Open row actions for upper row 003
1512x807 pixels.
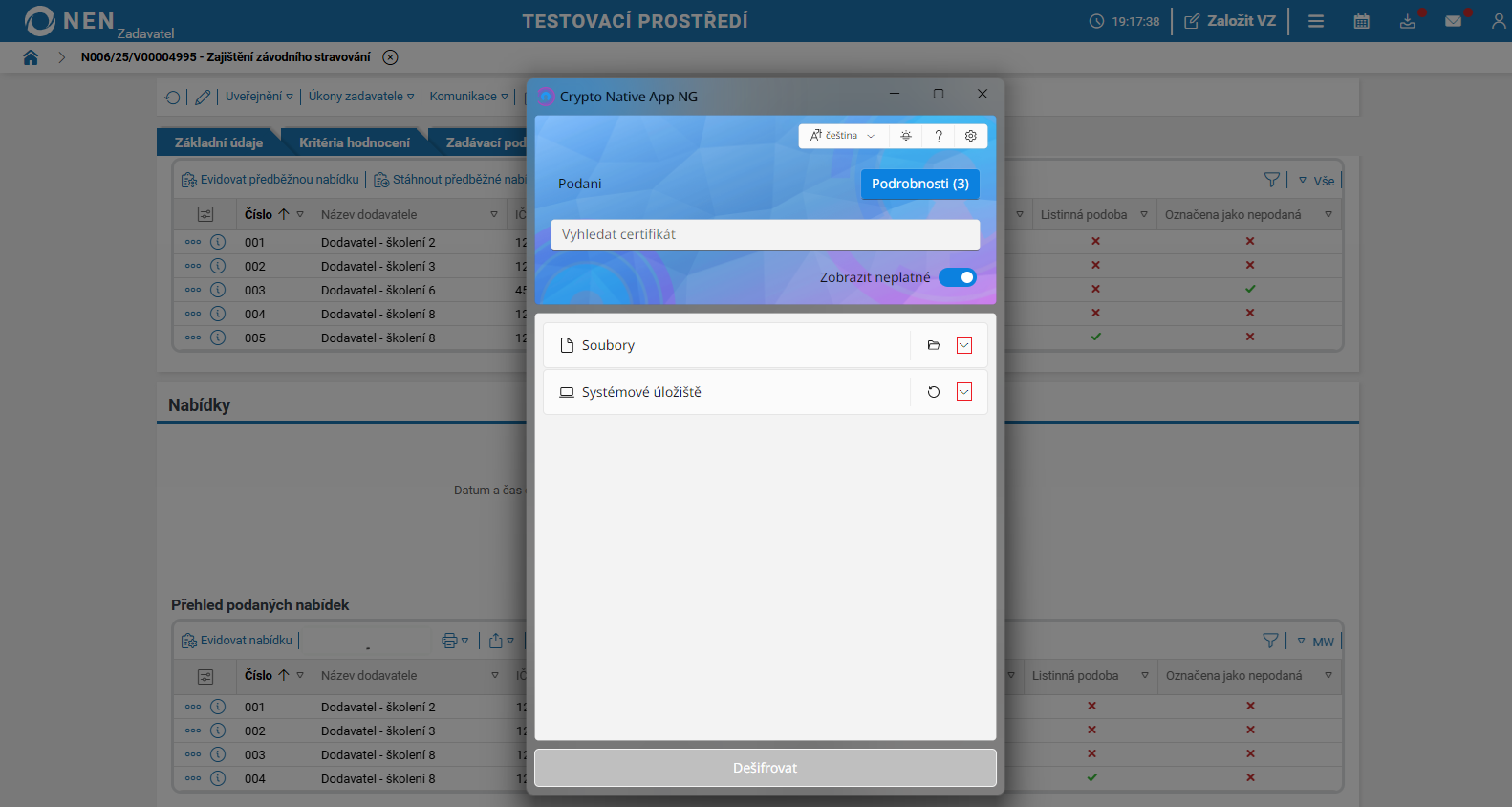[193, 290]
